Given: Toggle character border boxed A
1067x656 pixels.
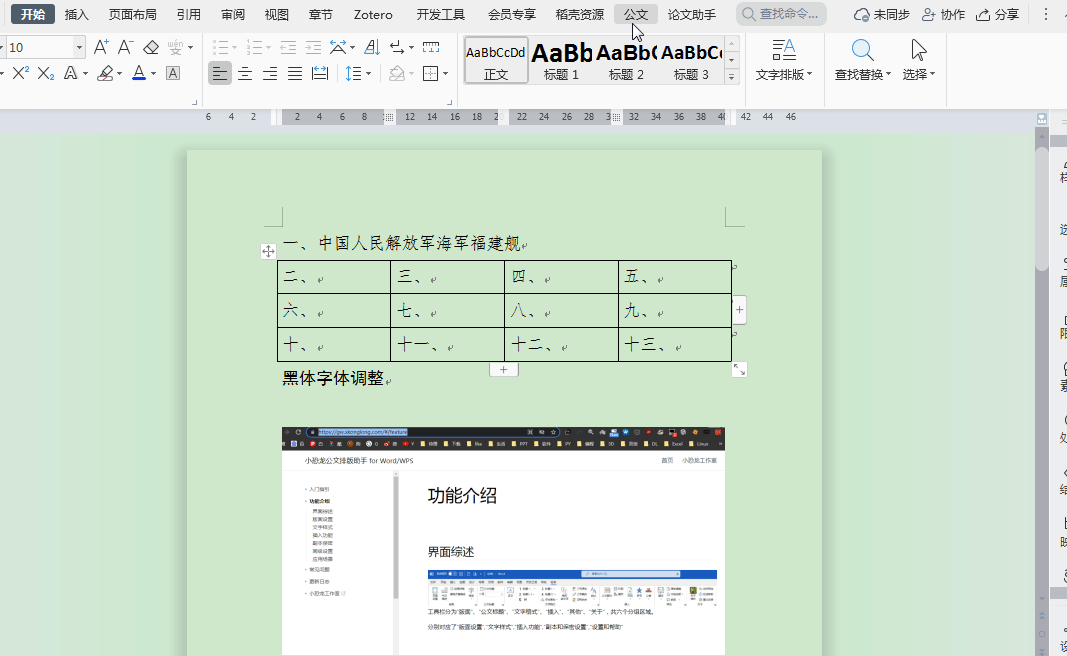Looking at the screenshot, I should tap(173, 73).
